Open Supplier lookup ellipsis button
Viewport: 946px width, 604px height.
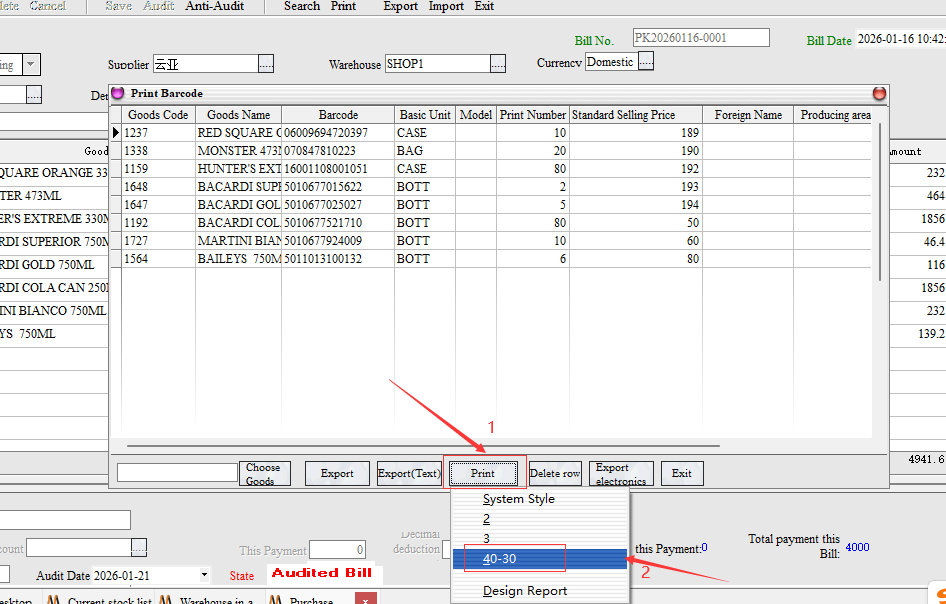[265, 64]
